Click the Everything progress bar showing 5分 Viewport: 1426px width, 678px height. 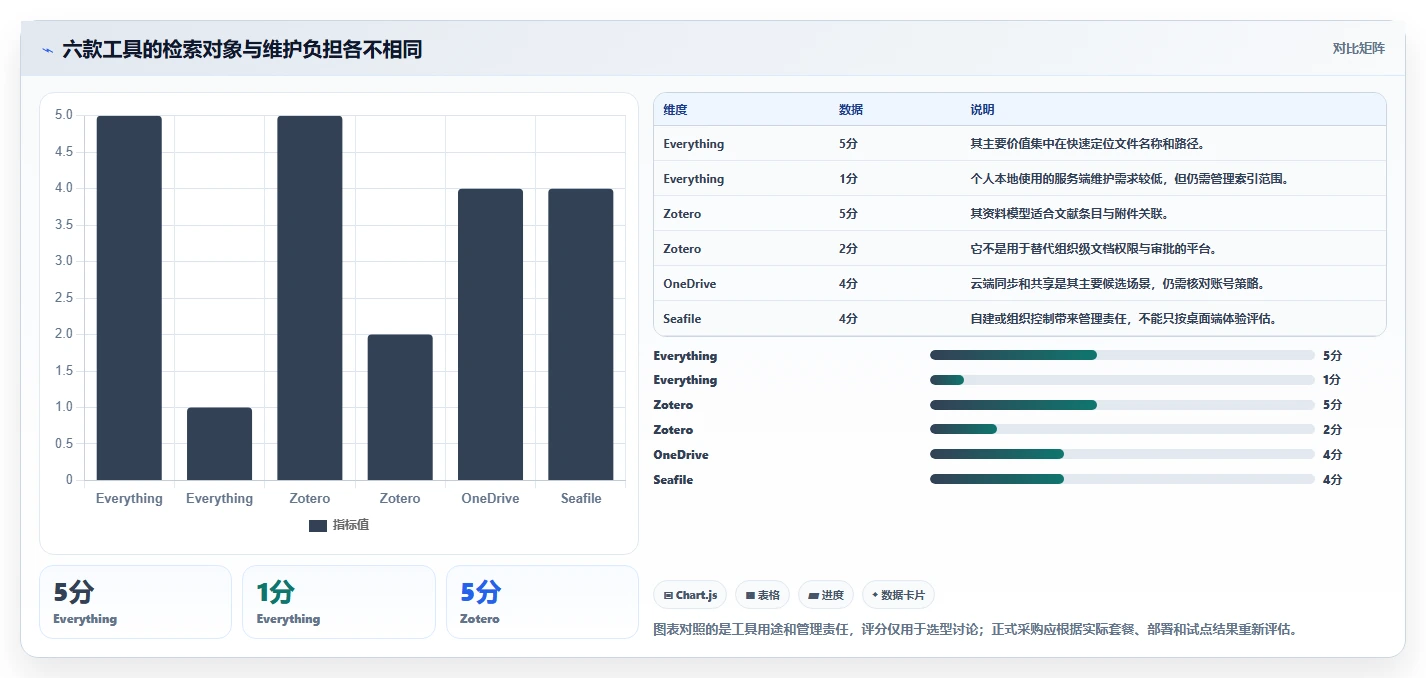coord(1122,355)
